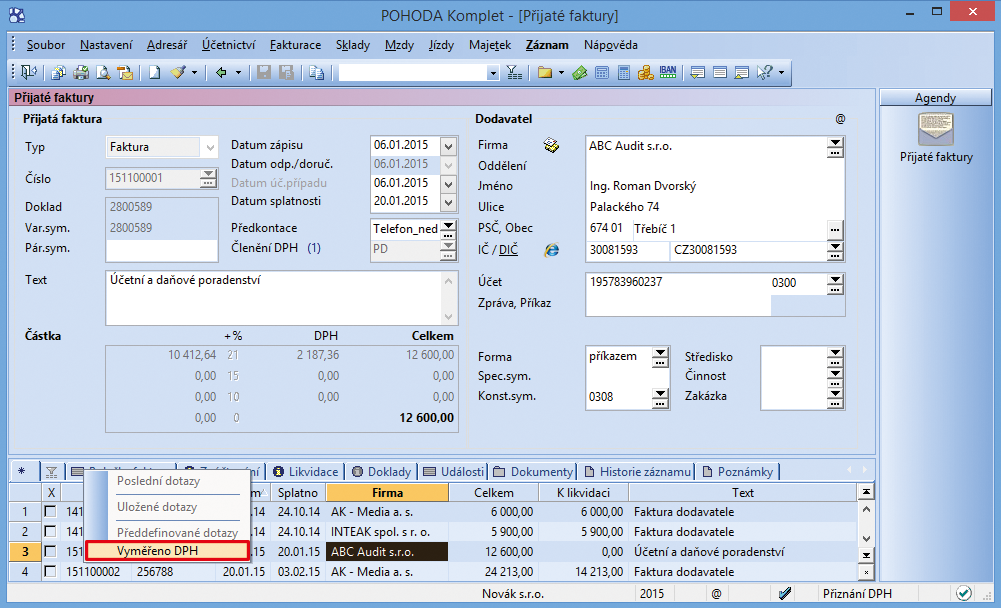The image size is (1001, 608).
Task: Click the table scrollbar down arrow
Action: coord(866,538)
